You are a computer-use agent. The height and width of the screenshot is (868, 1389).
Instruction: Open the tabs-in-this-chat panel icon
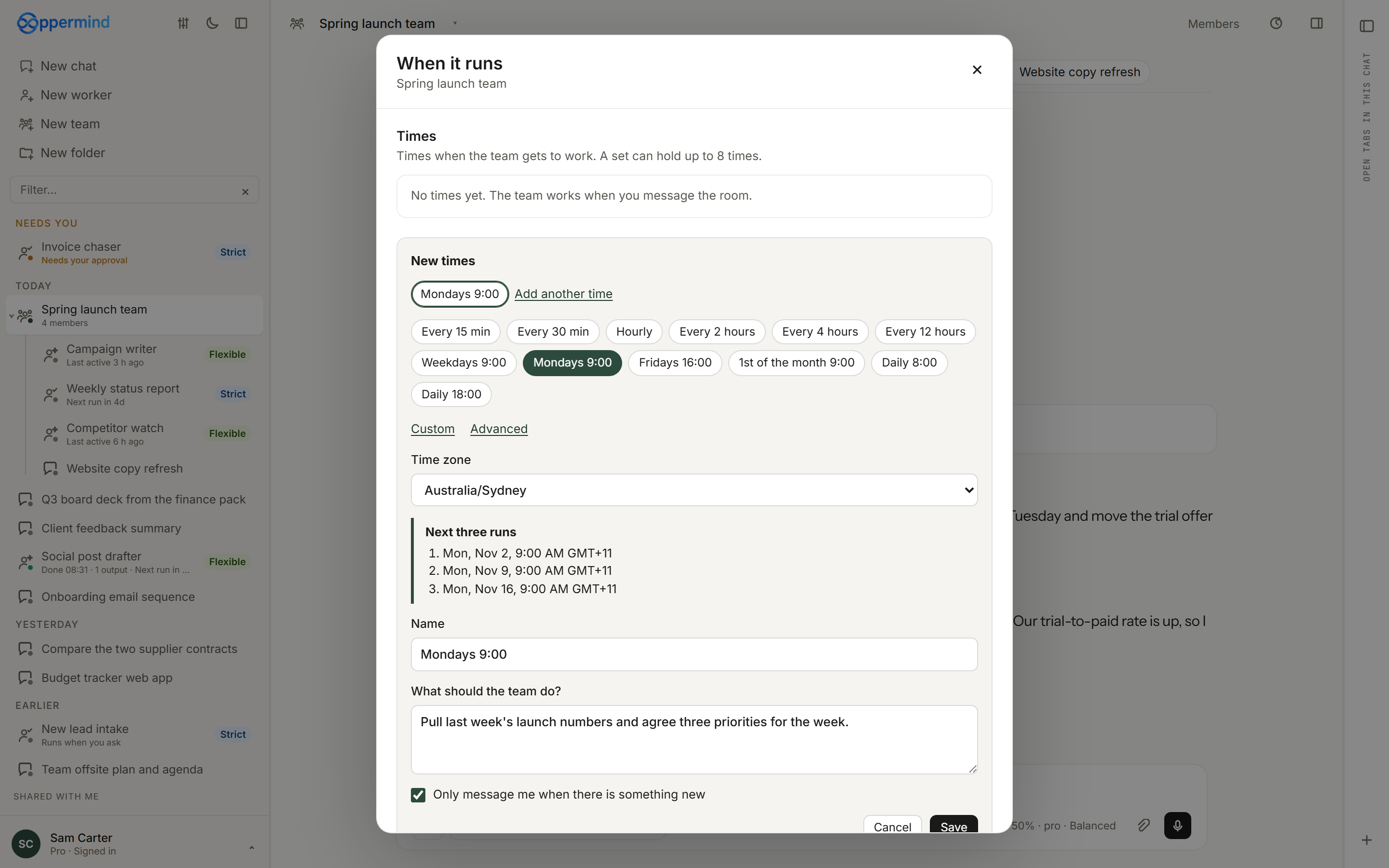[1367, 26]
